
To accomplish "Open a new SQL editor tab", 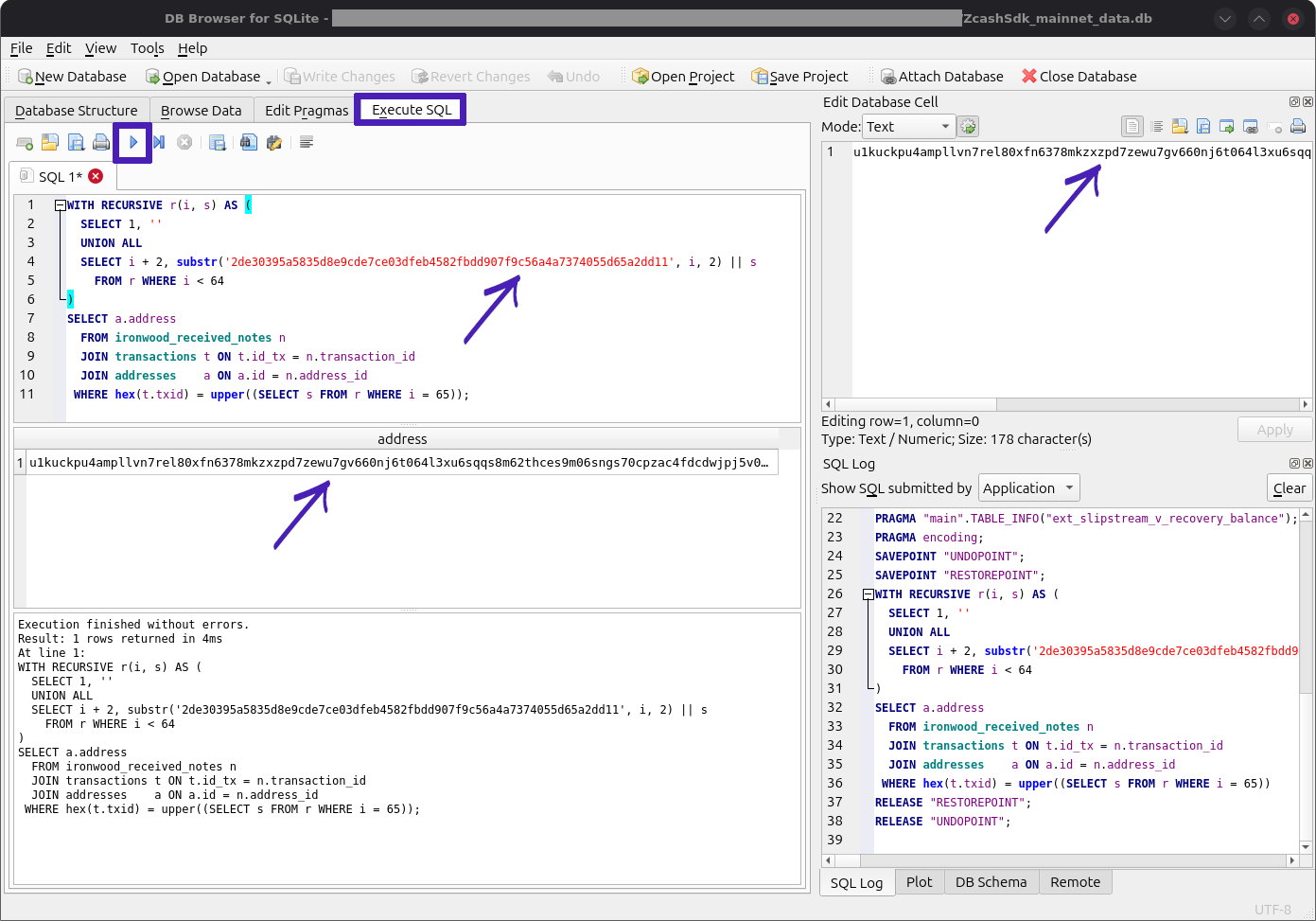I will pyautogui.click(x=25, y=142).
